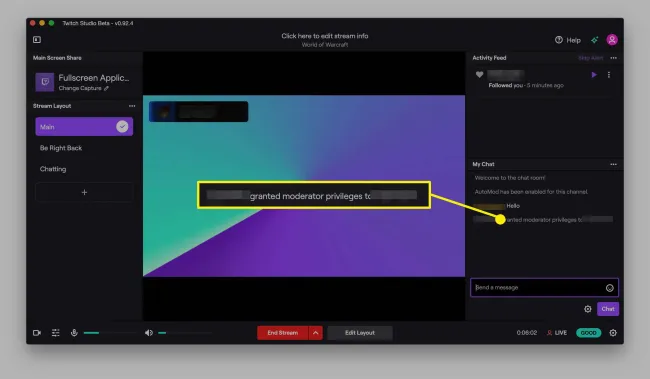650x379 pixels.
Task: Click the stream preview thumbnail overlay
Action: point(199,112)
